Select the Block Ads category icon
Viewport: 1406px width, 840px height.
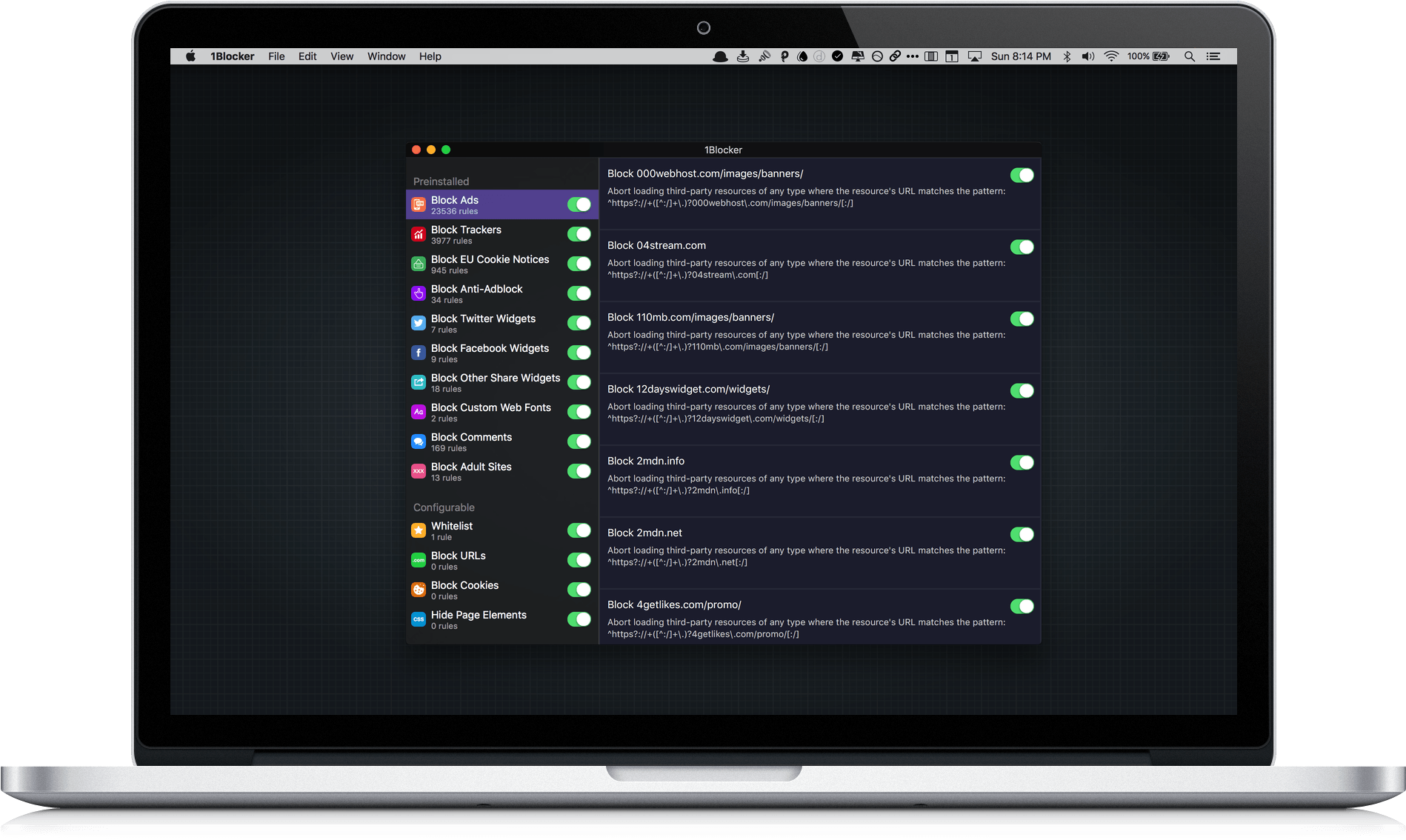(x=419, y=204)
